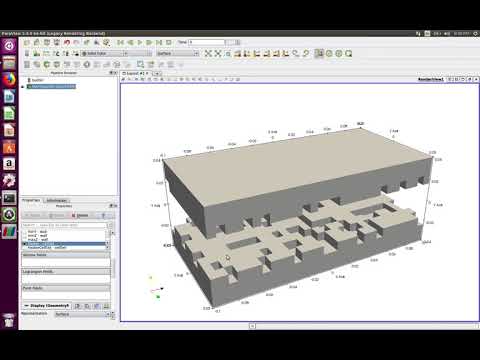Jump to last frame in animation controls
The image size is (480, 360).
point(159,42)
